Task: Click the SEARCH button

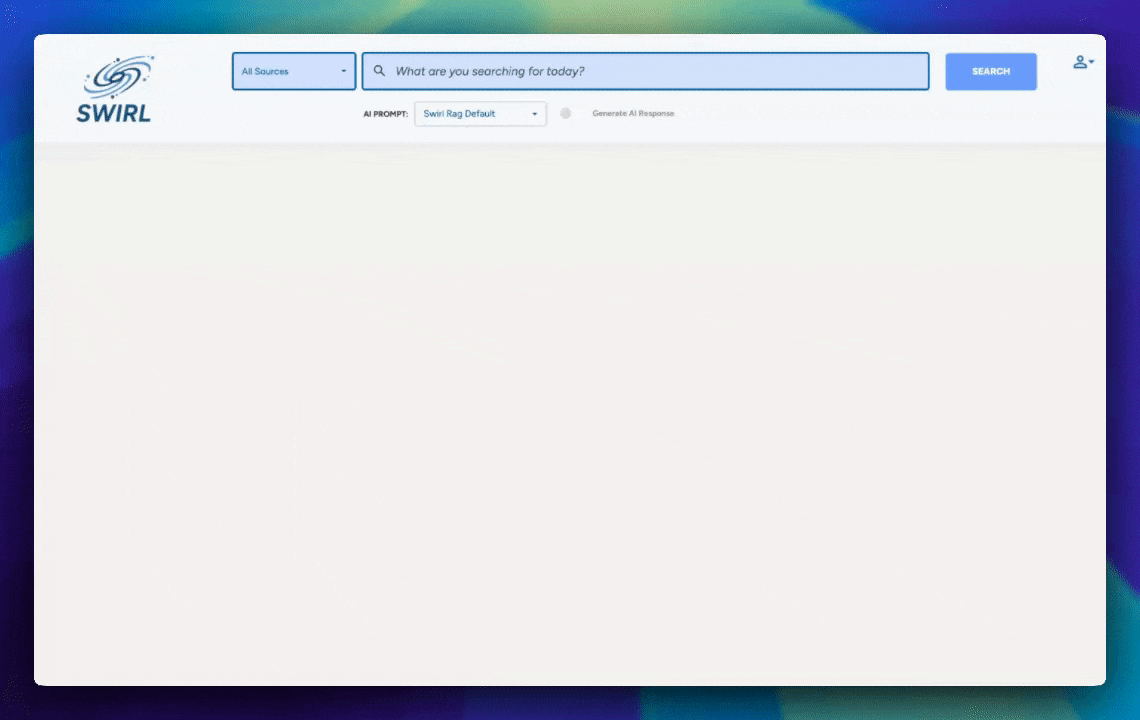Action: 990,71
